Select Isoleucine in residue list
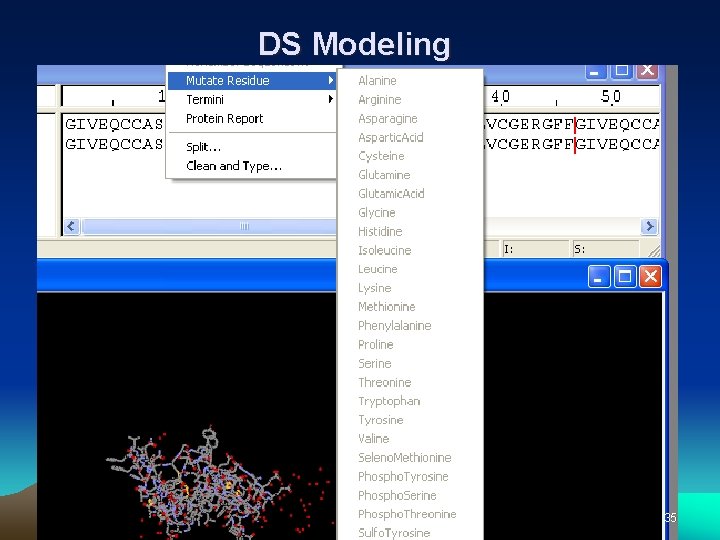 (384, 250)
